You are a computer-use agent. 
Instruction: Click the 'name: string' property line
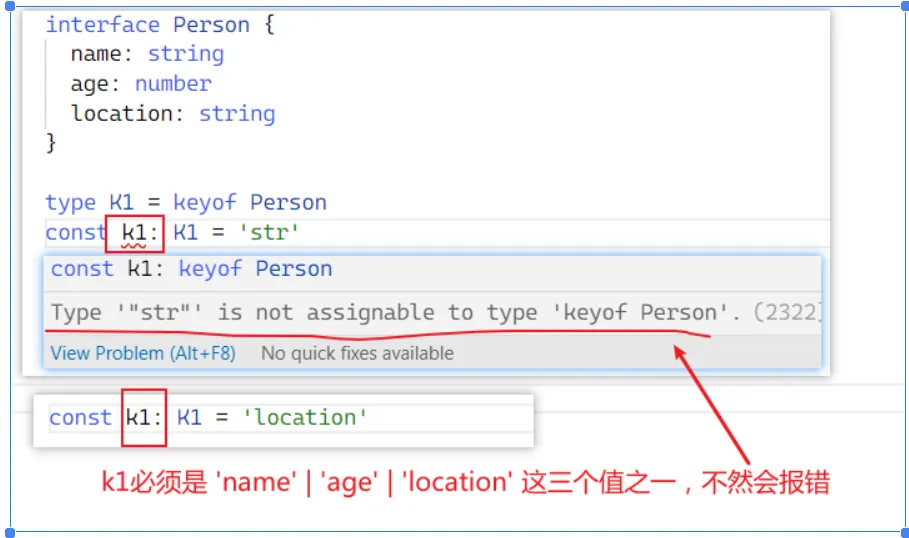click(147, 54)
